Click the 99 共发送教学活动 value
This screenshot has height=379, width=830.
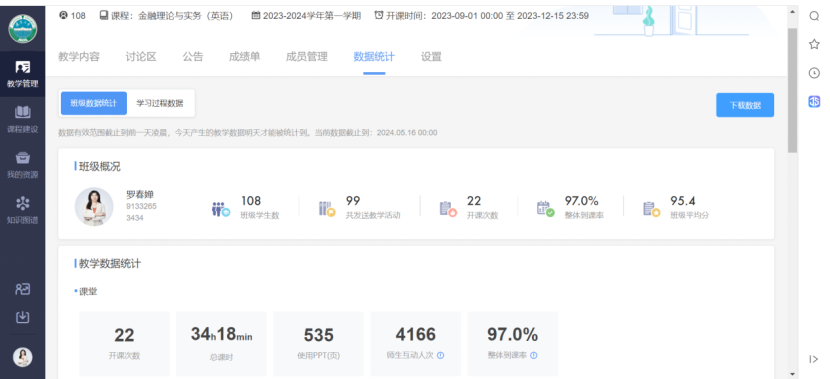353,201
